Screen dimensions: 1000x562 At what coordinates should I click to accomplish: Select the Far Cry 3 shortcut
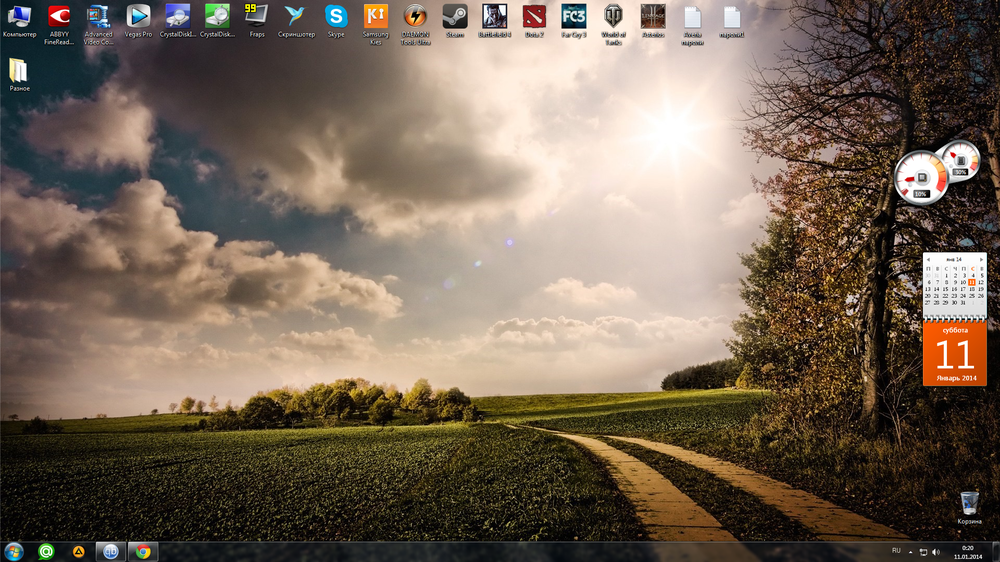click(573, 17)
